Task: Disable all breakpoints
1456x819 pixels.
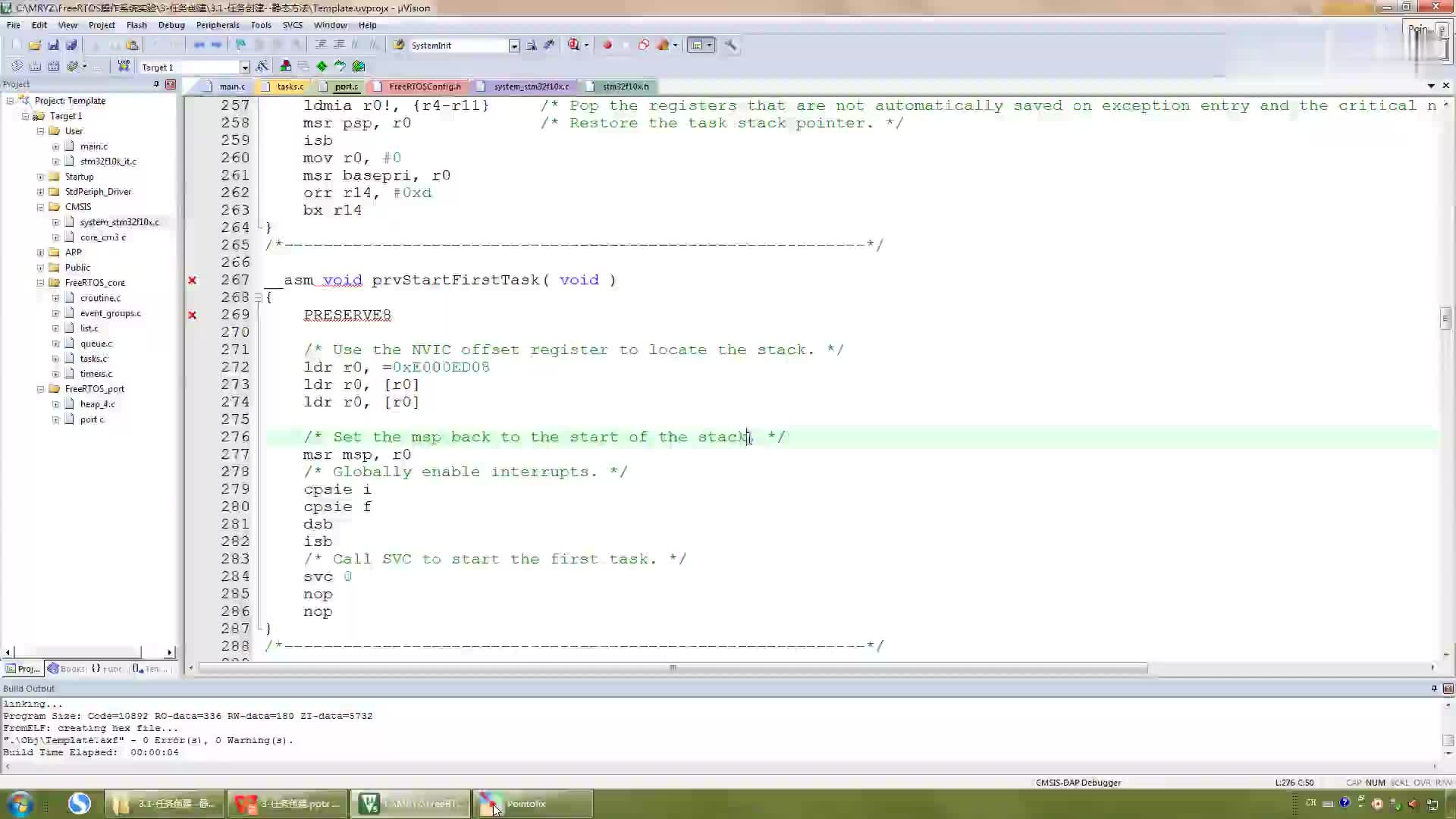Action: coord(644,45)
